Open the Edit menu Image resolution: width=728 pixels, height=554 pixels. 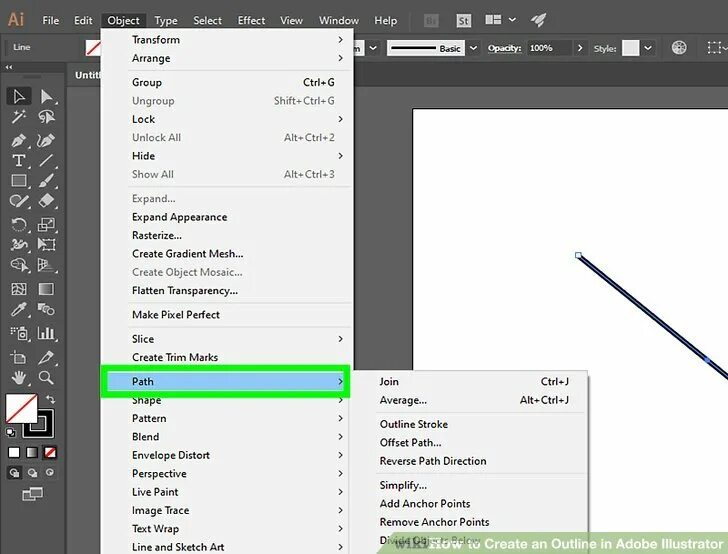tap(83, 20)
